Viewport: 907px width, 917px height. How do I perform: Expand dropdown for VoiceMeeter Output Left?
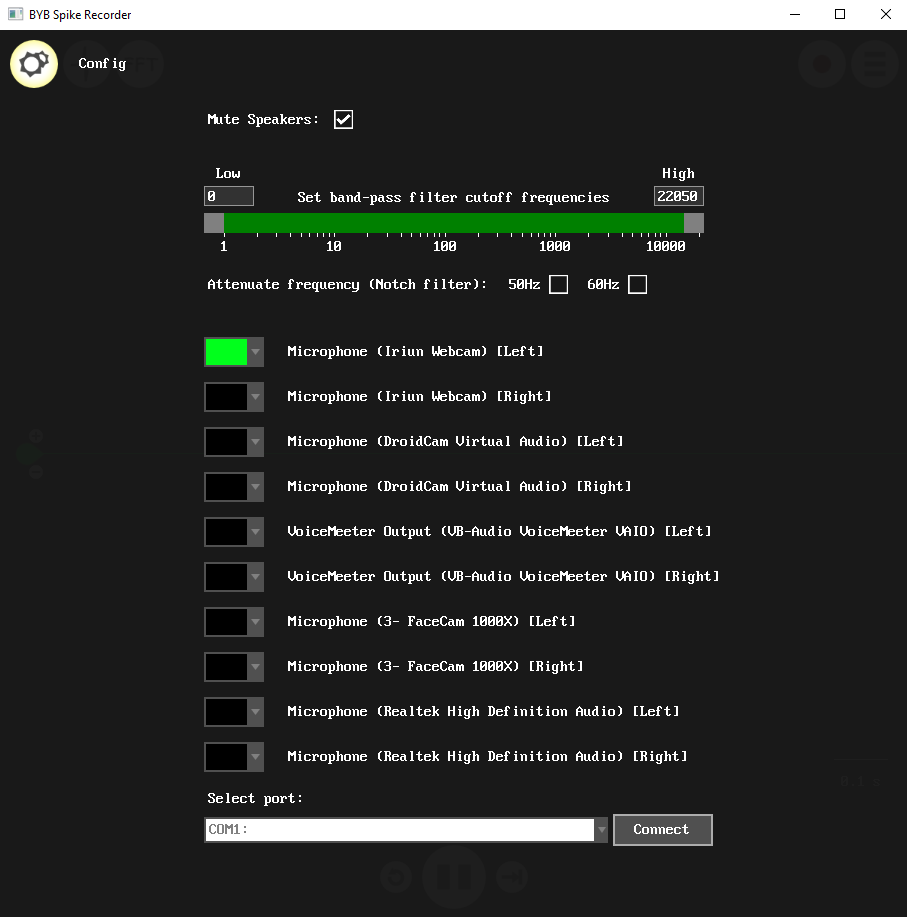tap(256, 532)
